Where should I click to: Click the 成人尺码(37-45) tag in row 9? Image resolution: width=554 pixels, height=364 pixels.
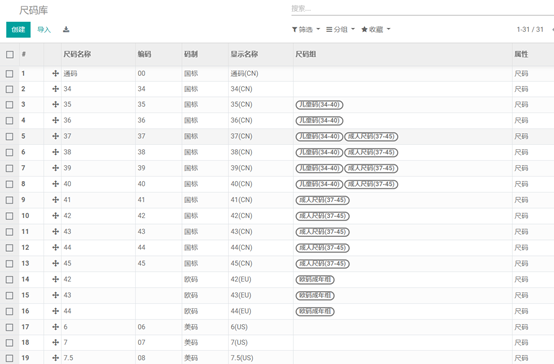pyautogui.click(x=323, y=200)
